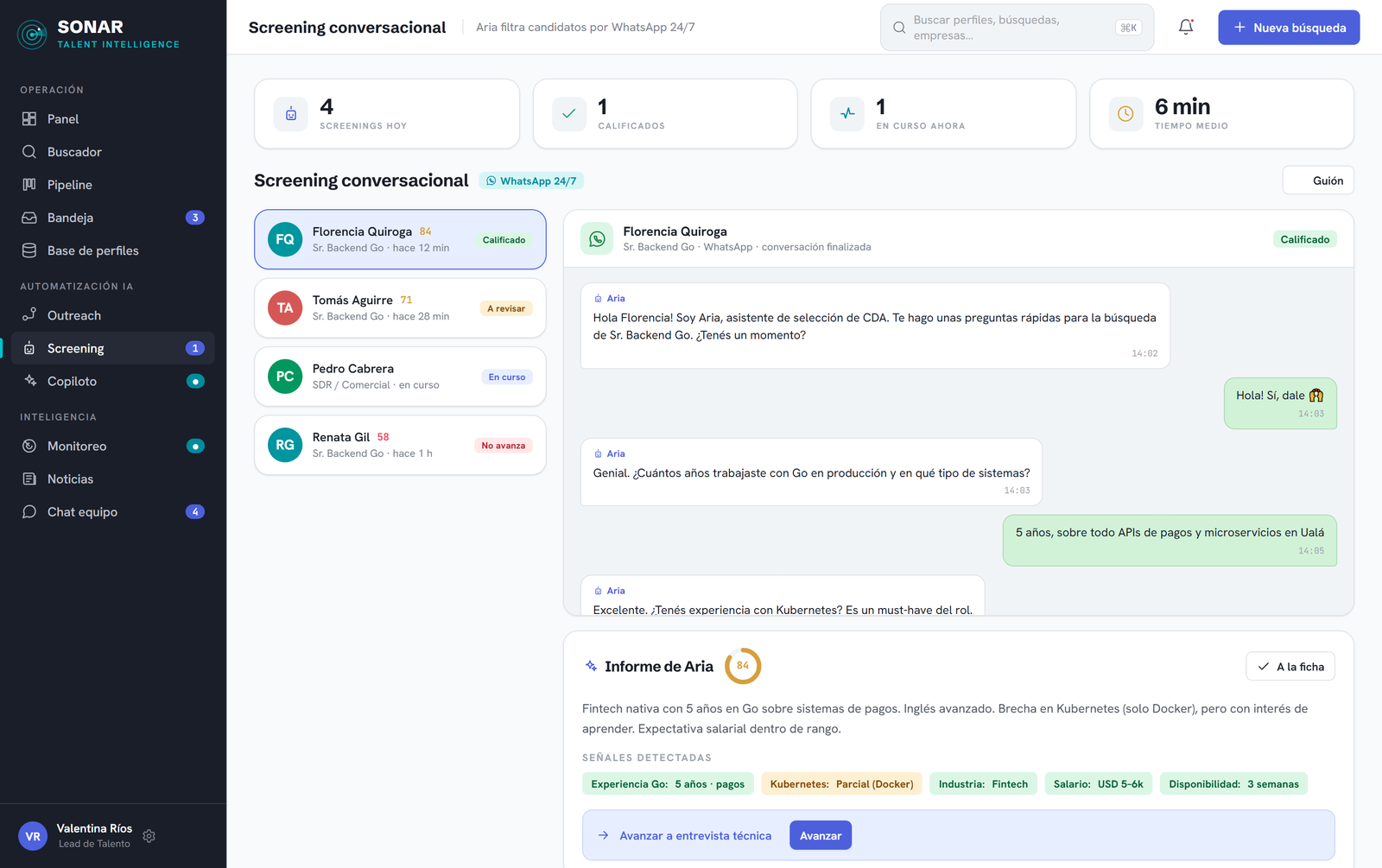Open Bandeja inbox in sidebar

tap(113, 218)
